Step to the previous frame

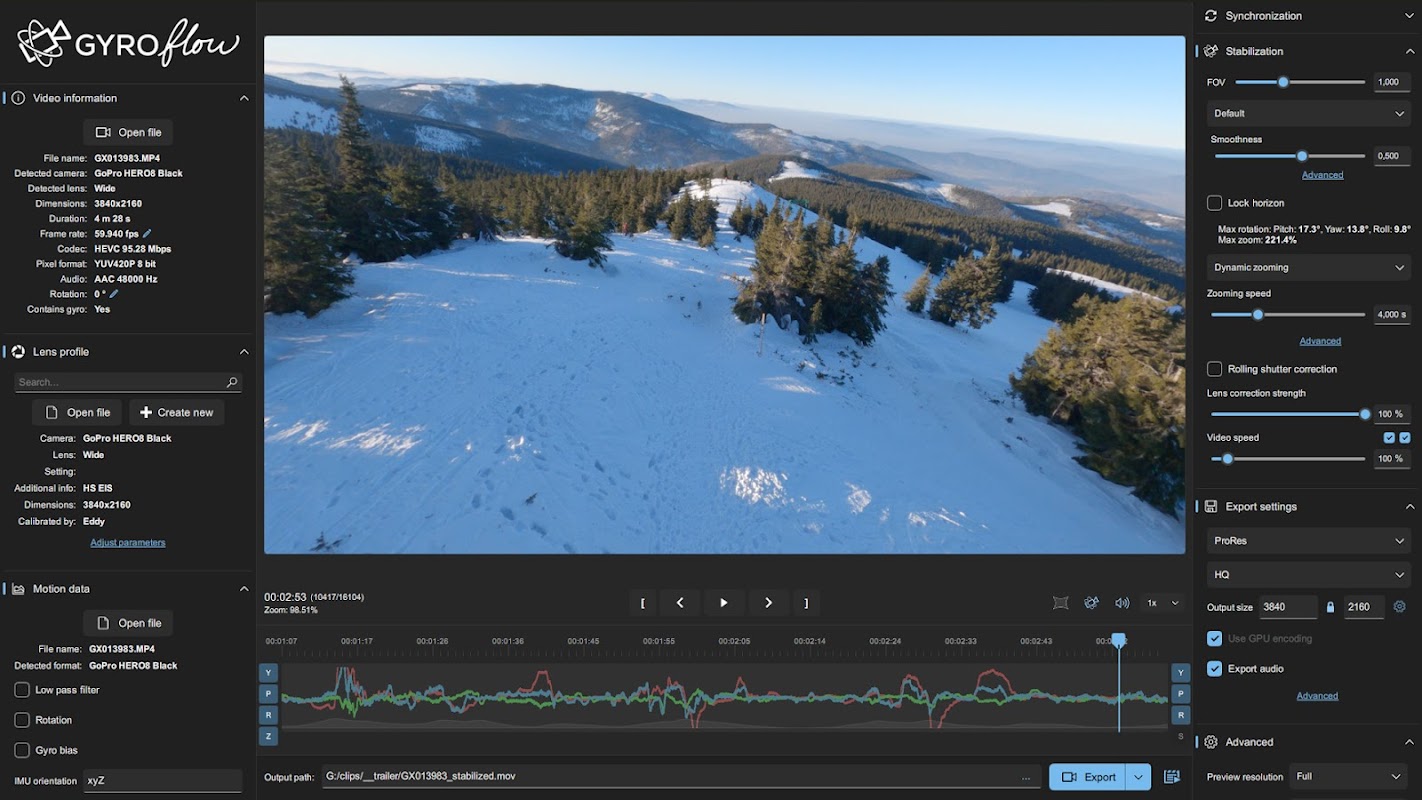[680, 603]
